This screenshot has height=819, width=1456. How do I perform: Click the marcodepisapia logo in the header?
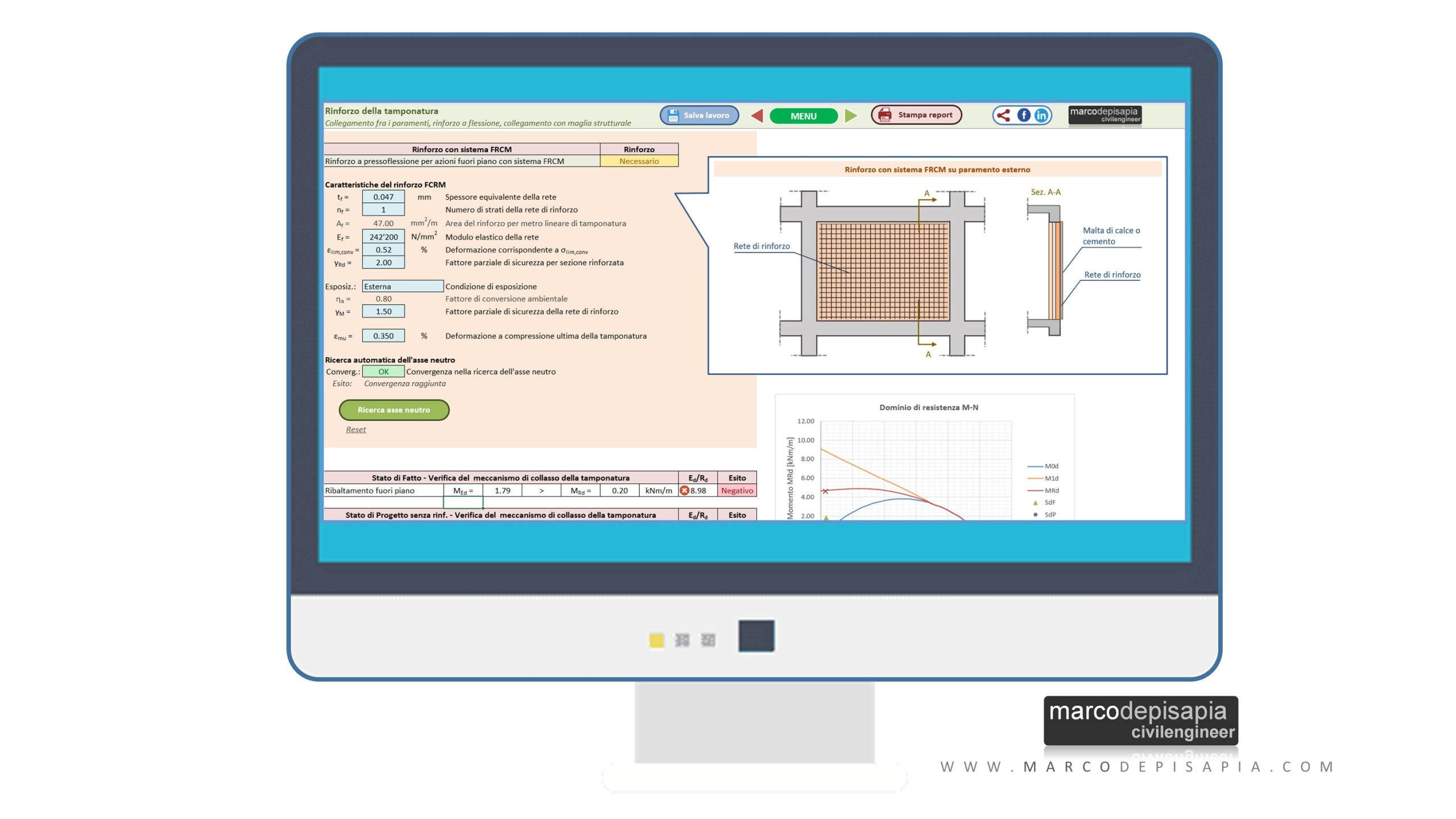point(1105,115)
